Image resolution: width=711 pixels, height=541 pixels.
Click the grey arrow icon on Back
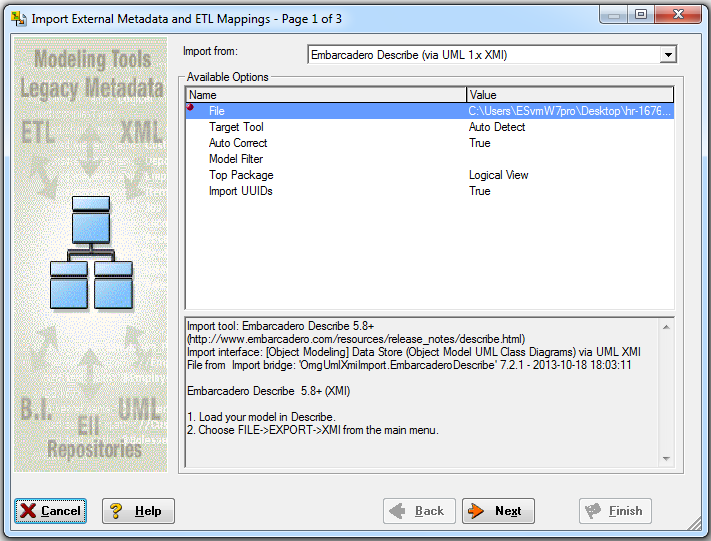[397, 511]
